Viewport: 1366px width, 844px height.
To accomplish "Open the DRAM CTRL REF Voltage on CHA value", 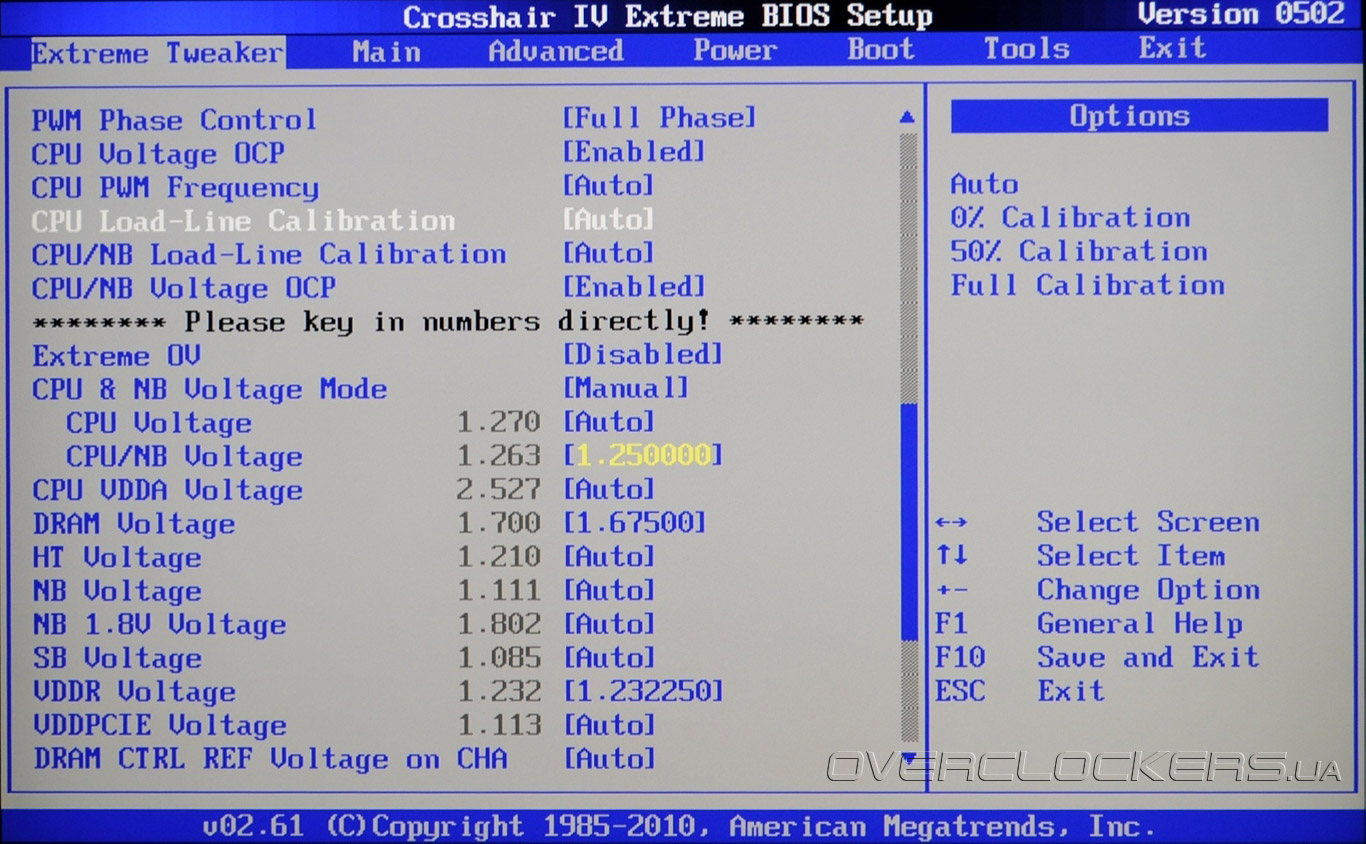I will 608,759.
